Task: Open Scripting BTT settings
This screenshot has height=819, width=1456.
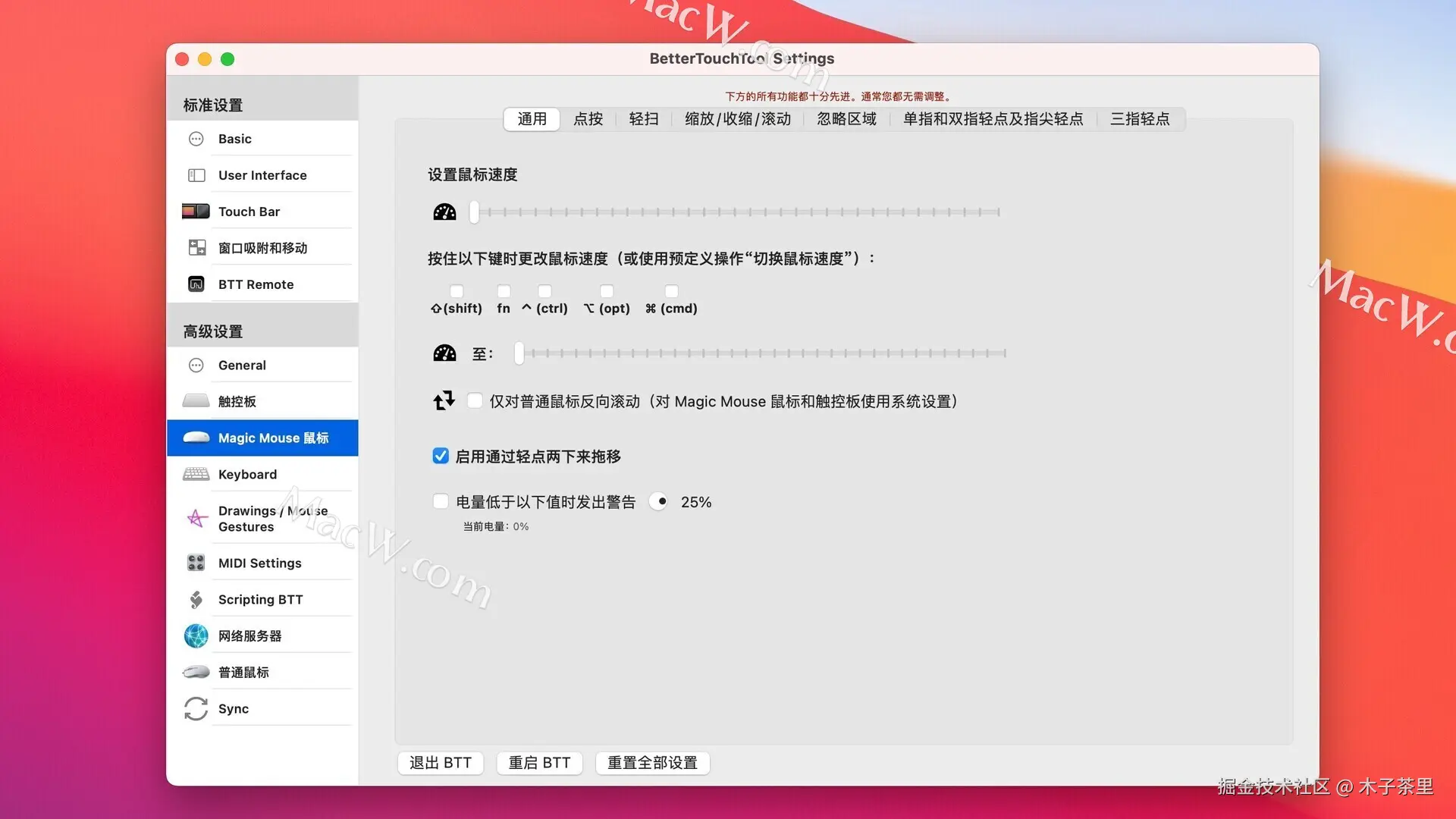Action: tap(260, 599)
